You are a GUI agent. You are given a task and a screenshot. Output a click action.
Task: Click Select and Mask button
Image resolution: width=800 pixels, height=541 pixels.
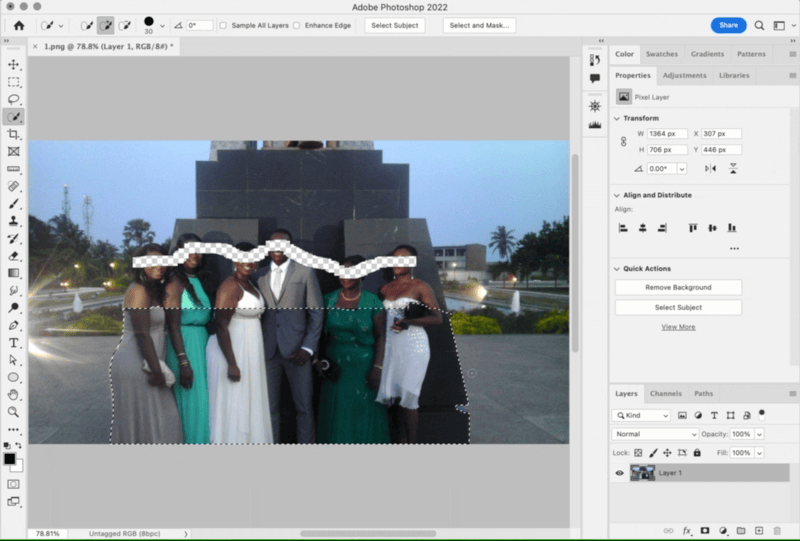click(479, 26)
